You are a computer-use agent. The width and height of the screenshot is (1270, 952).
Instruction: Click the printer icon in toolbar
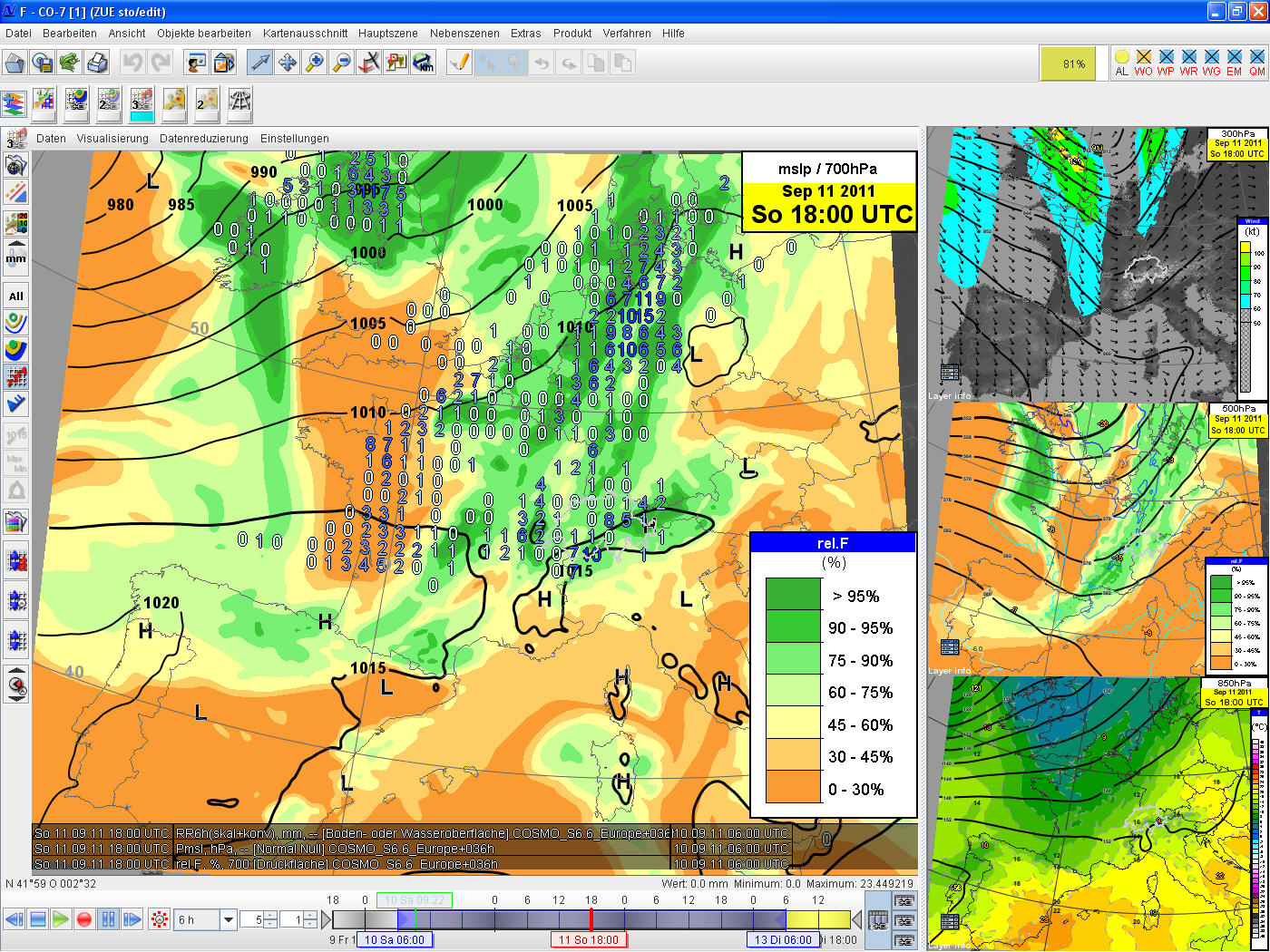(x=97, y=63)
